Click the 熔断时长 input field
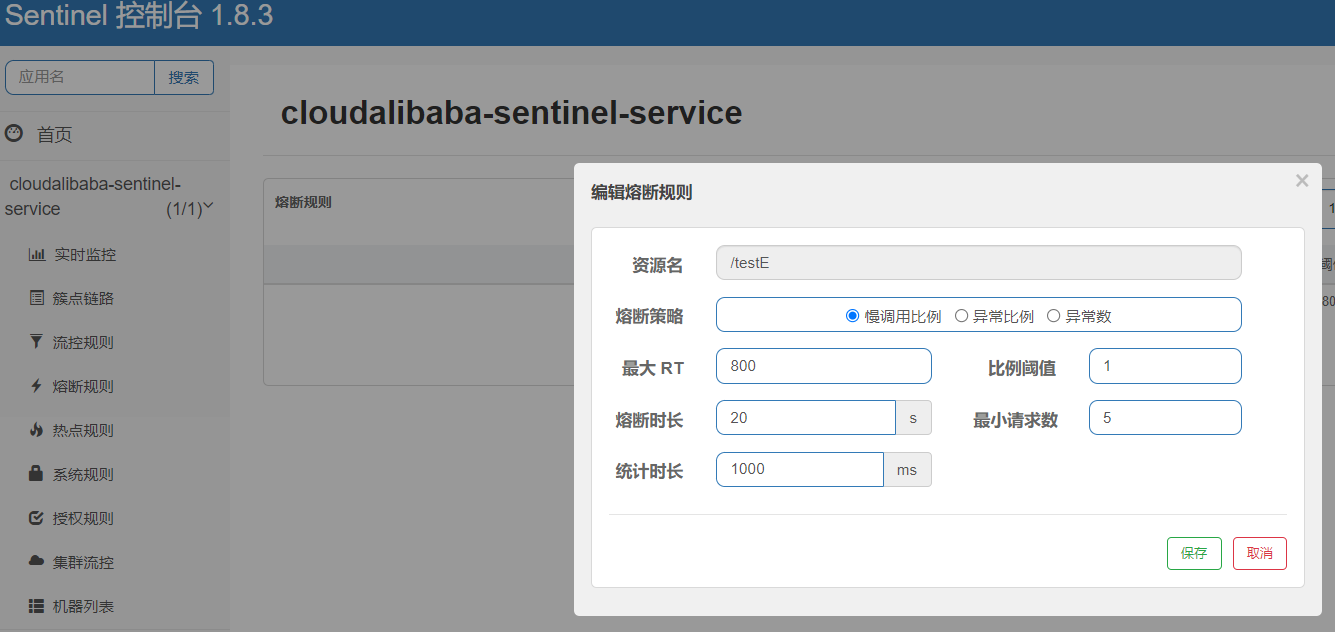The width and height of the screenshot is (1335, 632). tap(806, 418)
